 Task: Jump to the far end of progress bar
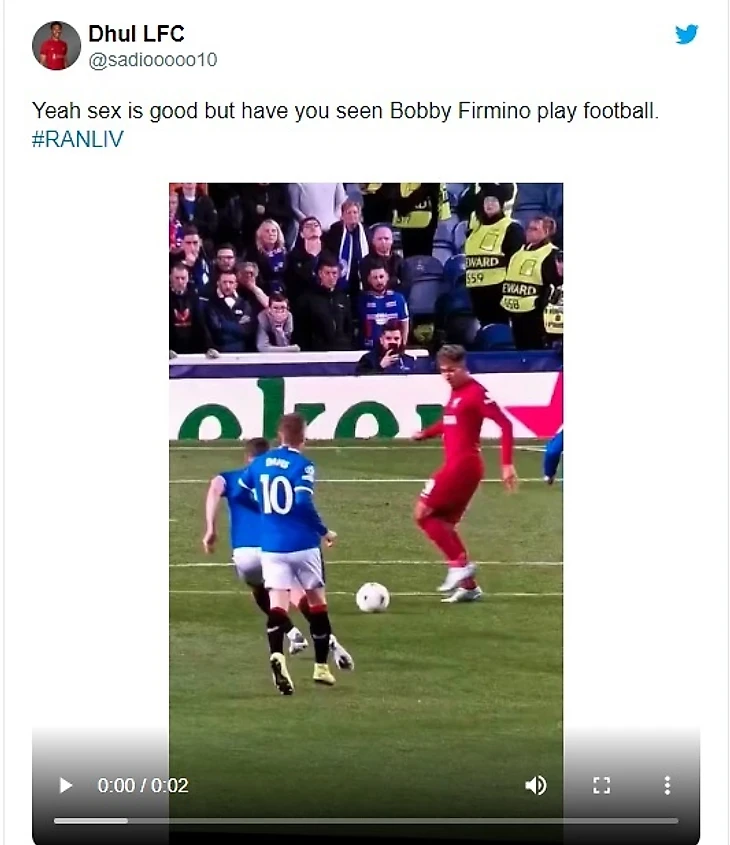(x=677, y=821)
